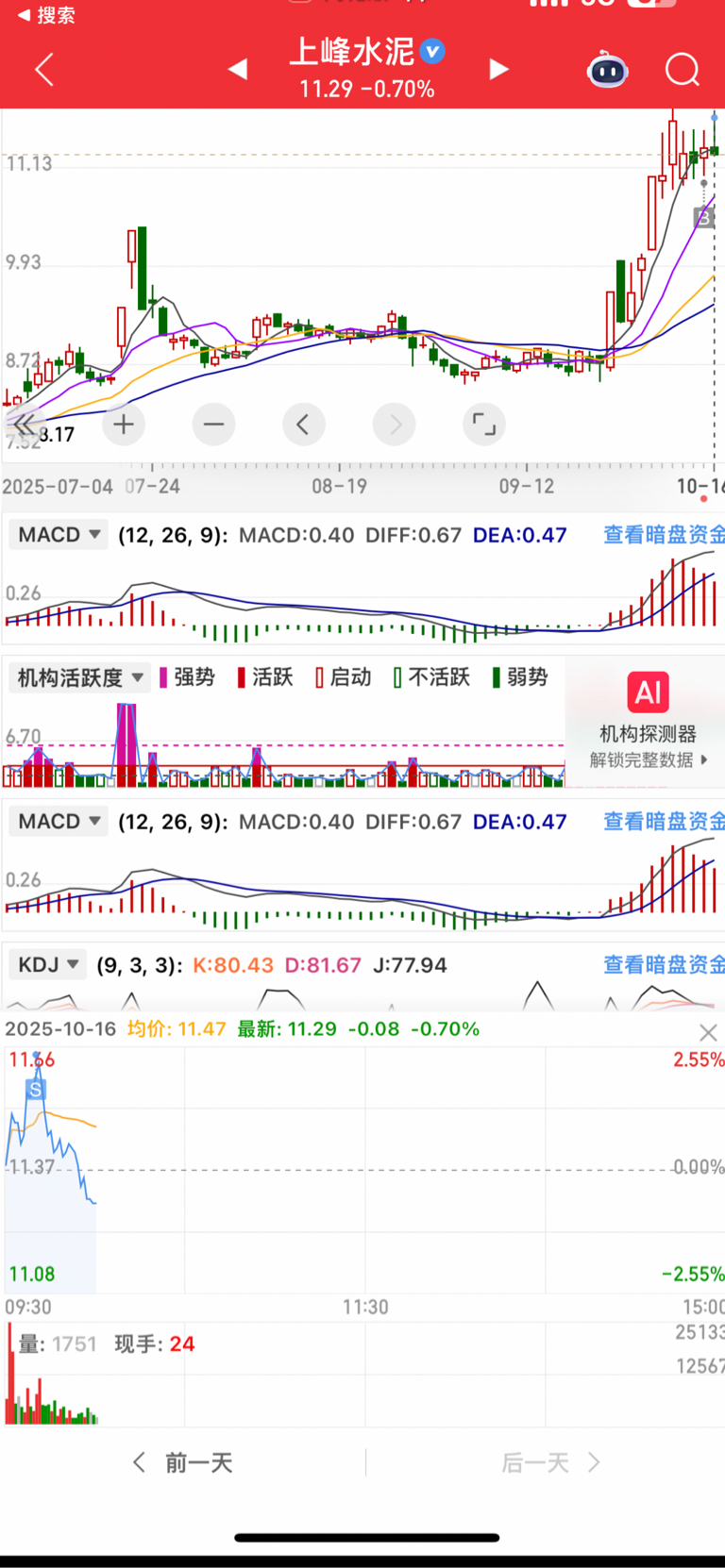Open the first MACD indicator dropdown
The image size is (725, 1568).
pyautogui.click(x=58, y=535)
